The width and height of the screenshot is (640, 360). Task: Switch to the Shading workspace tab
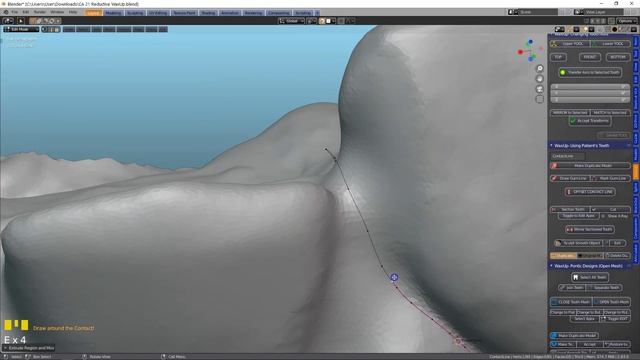click(x=208, y=13)
